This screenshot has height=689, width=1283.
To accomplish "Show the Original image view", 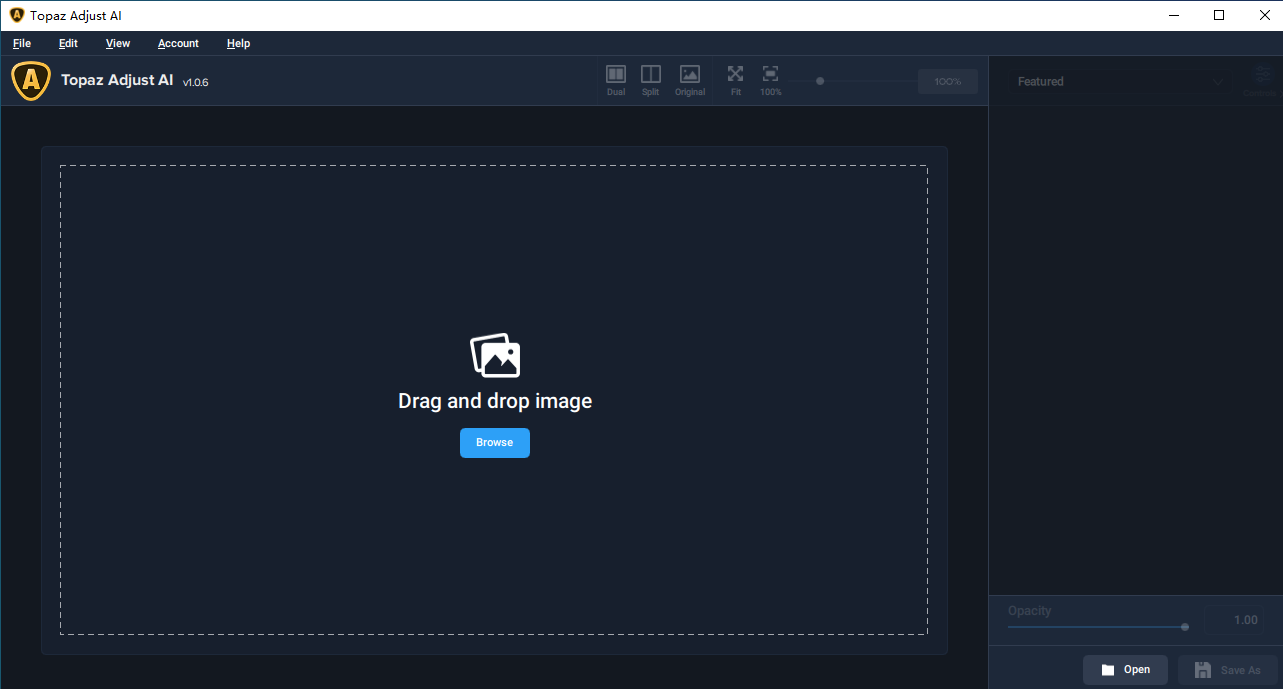I will 690,80.
